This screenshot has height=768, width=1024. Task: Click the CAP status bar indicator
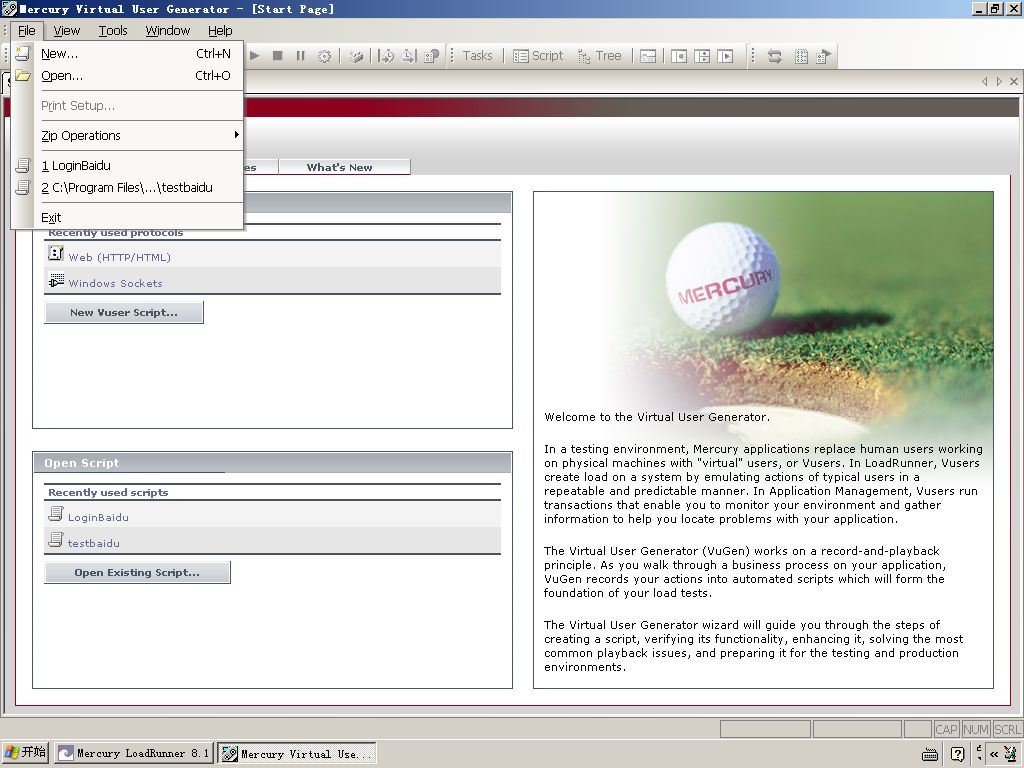point(946,729)
